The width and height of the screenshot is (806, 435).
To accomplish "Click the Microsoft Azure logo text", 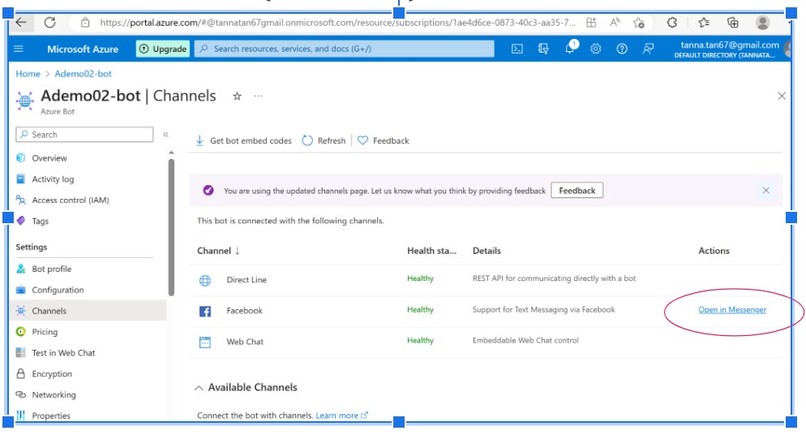I will click(83, 49).
